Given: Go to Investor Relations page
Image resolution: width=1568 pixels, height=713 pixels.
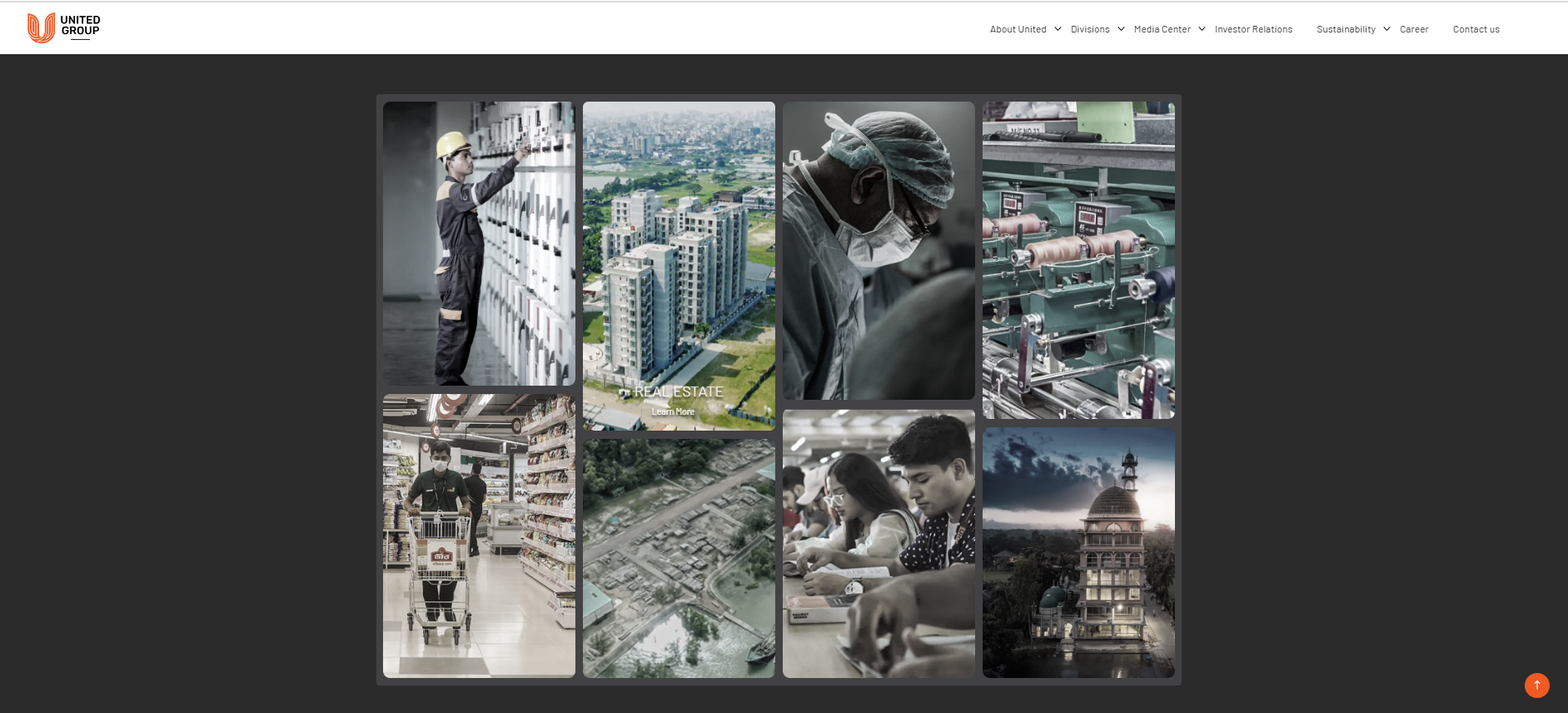Looking at the screenshot, I should tap(1253, 29).
